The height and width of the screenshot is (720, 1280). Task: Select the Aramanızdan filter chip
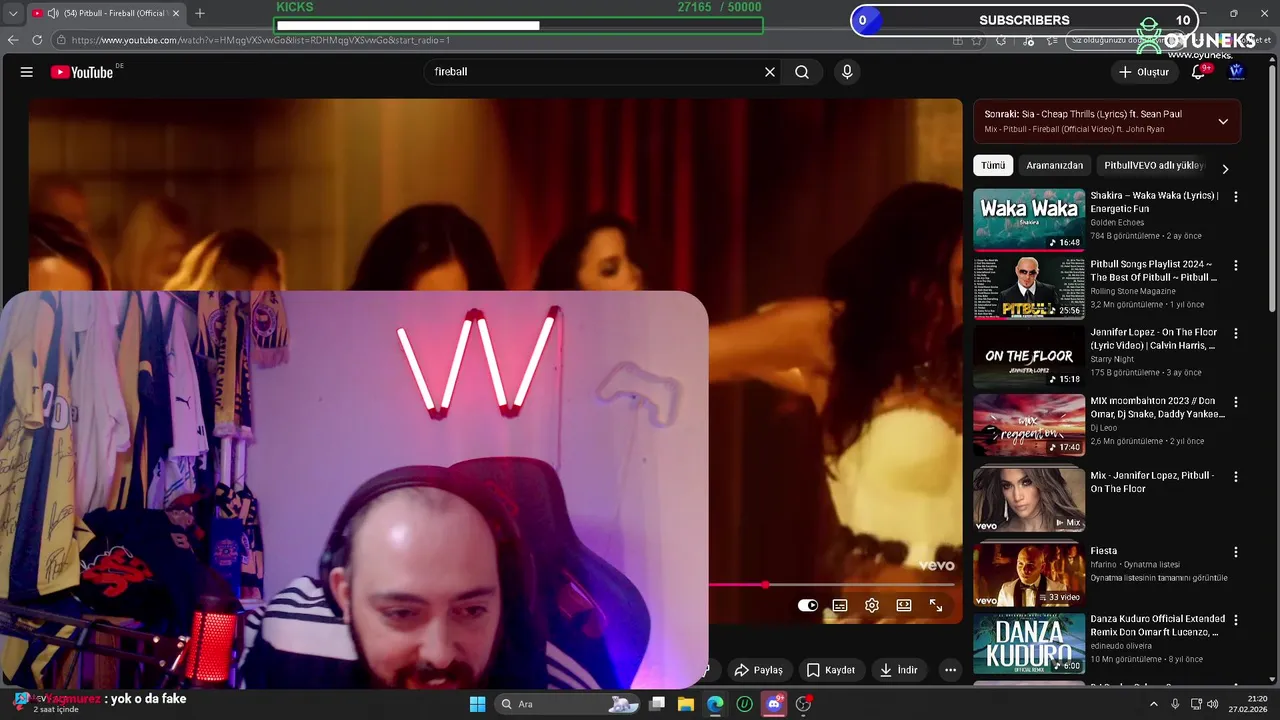click(1054, 165)
